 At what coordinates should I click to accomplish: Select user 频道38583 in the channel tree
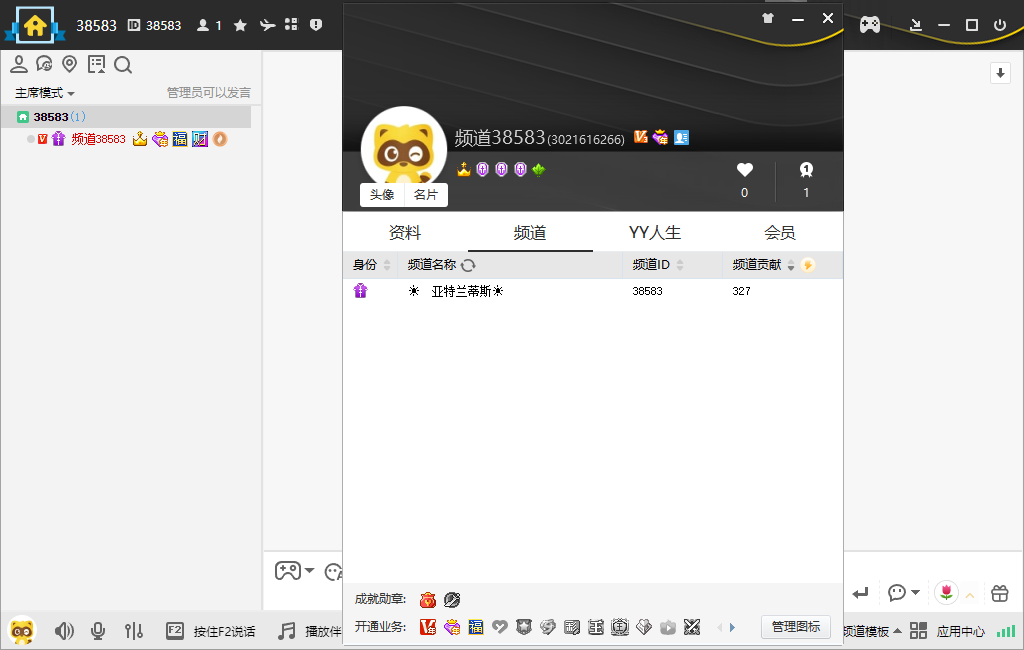pyautogui.click(x=98, y=139)
